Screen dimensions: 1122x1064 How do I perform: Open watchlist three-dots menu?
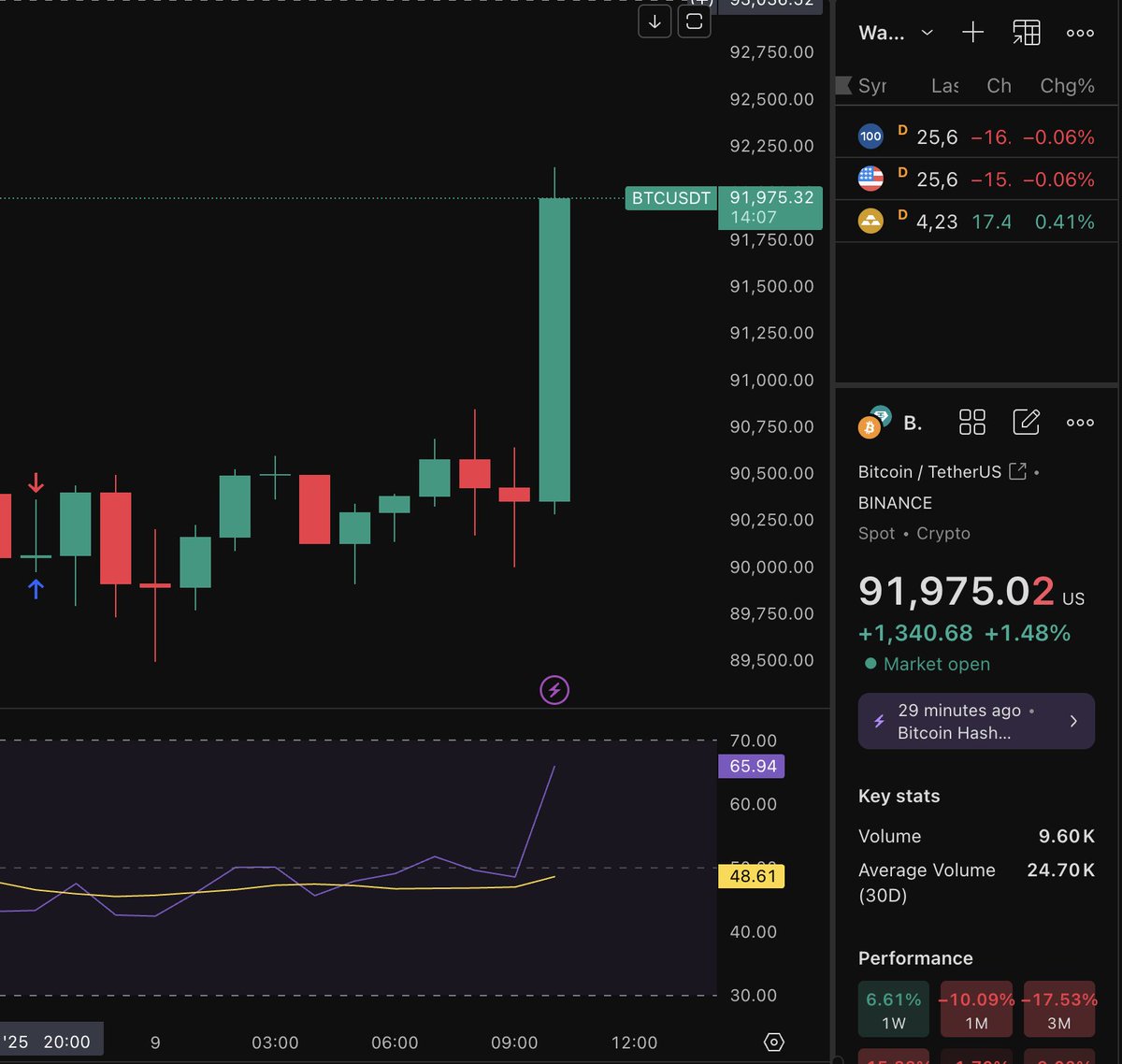point(1080,33)
